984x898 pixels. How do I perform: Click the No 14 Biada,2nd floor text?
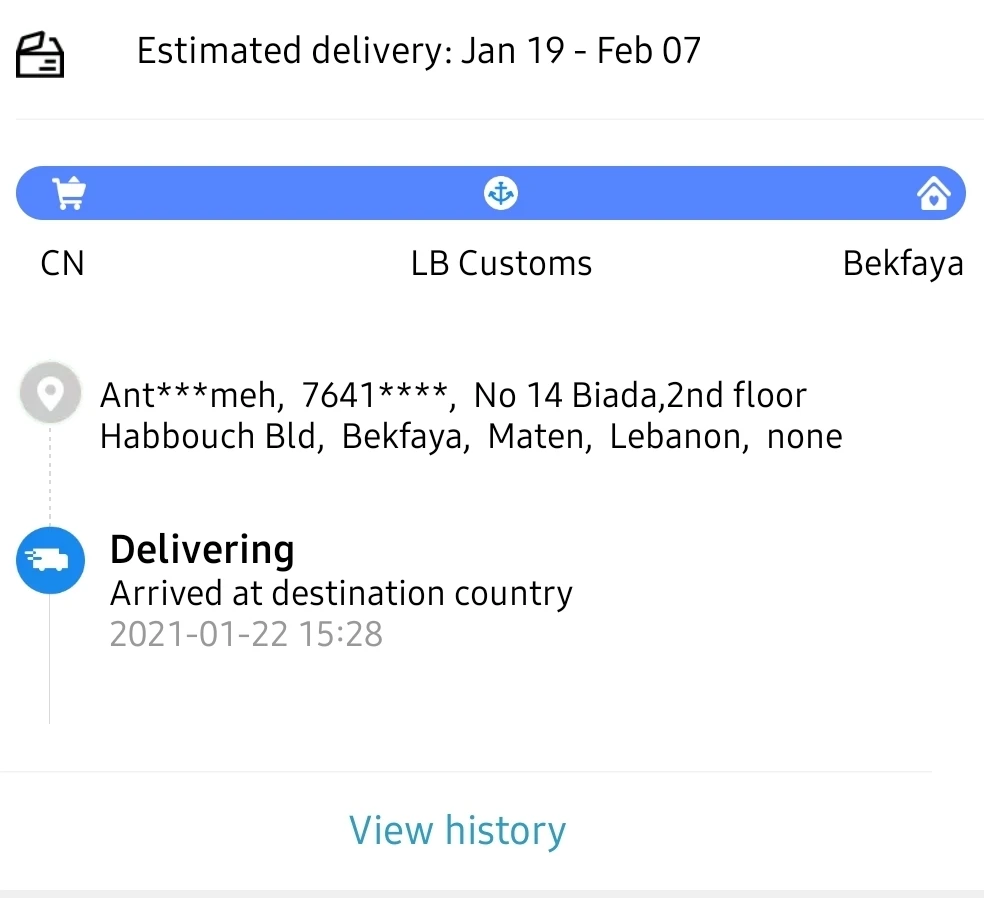click(640, 396)
